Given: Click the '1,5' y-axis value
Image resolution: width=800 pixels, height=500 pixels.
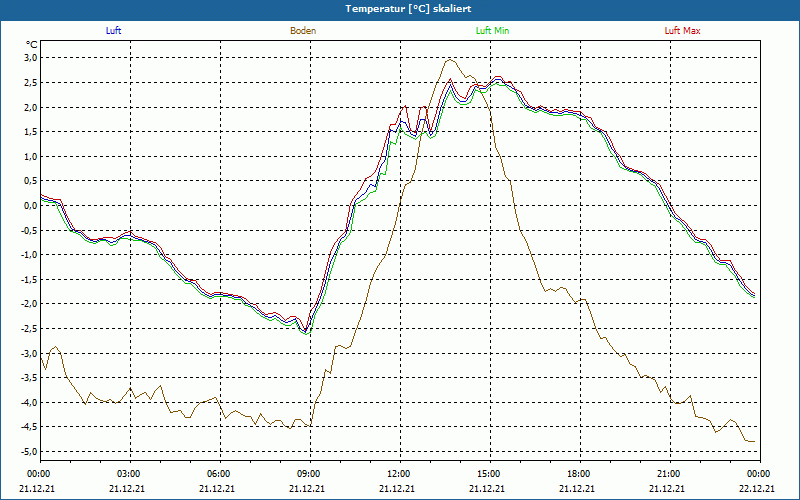Looking at the screenshot, I should (x=31, y=132).
